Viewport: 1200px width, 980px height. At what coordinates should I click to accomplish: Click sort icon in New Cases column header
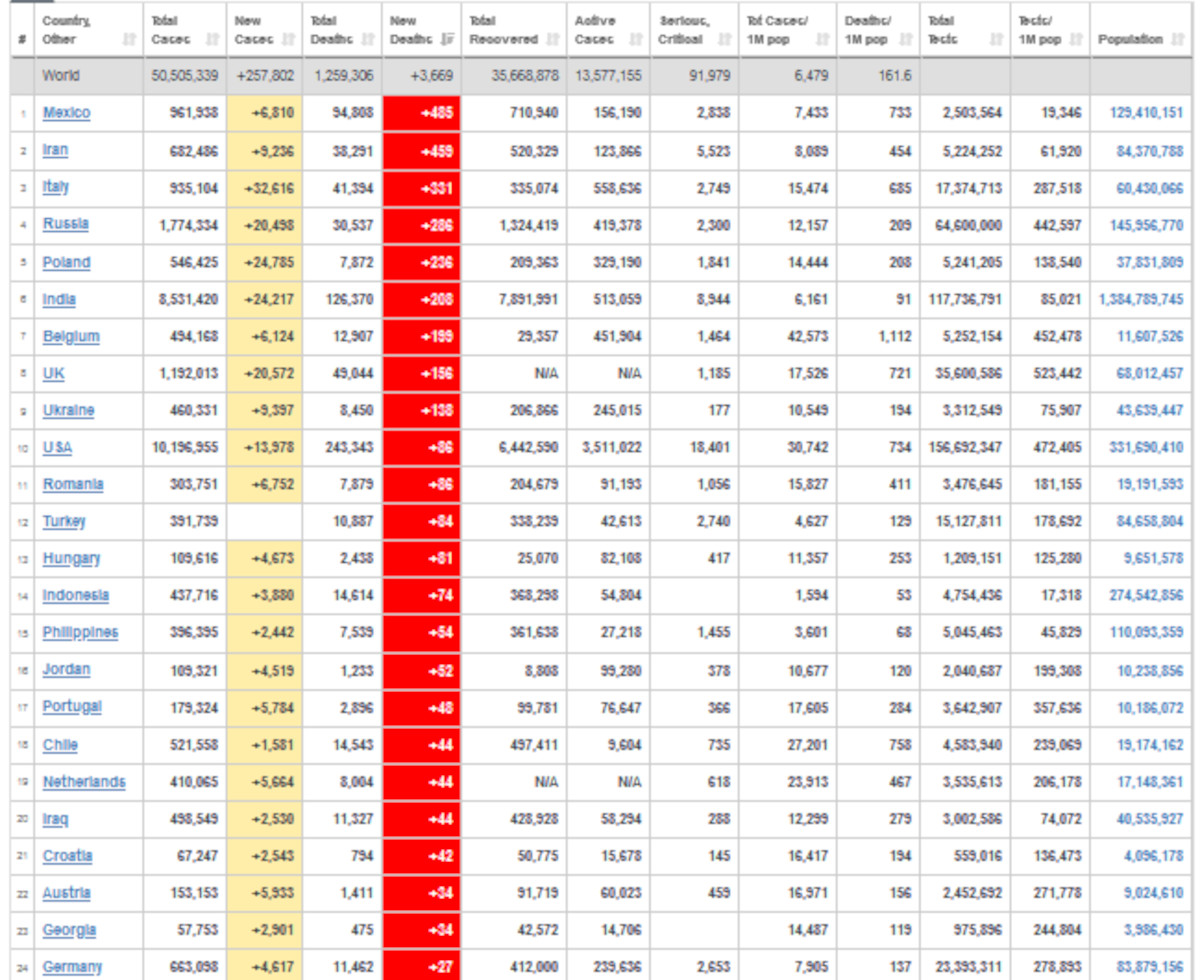pos(289,40)
